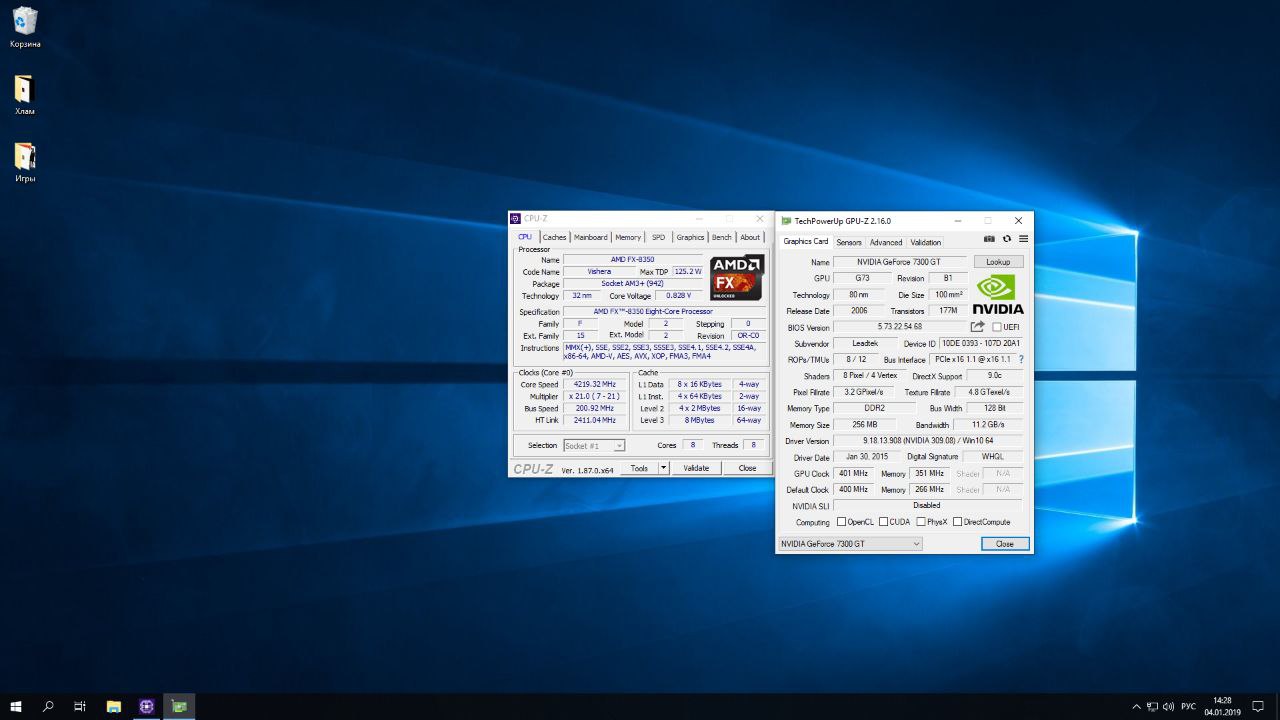Click the Core Speed value 4219.32 MHz
1280x720 pixels.
595,384
